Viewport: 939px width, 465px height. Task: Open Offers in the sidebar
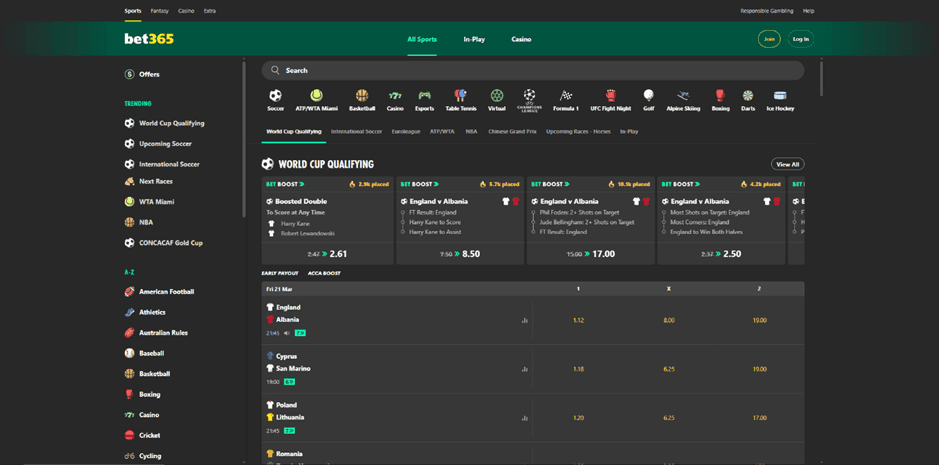point(148,74)
